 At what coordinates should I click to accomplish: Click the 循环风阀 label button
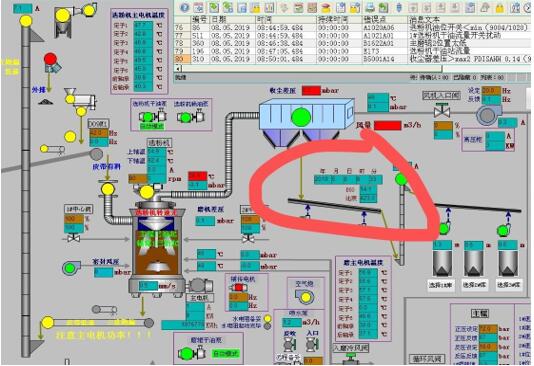pos(426,358)
